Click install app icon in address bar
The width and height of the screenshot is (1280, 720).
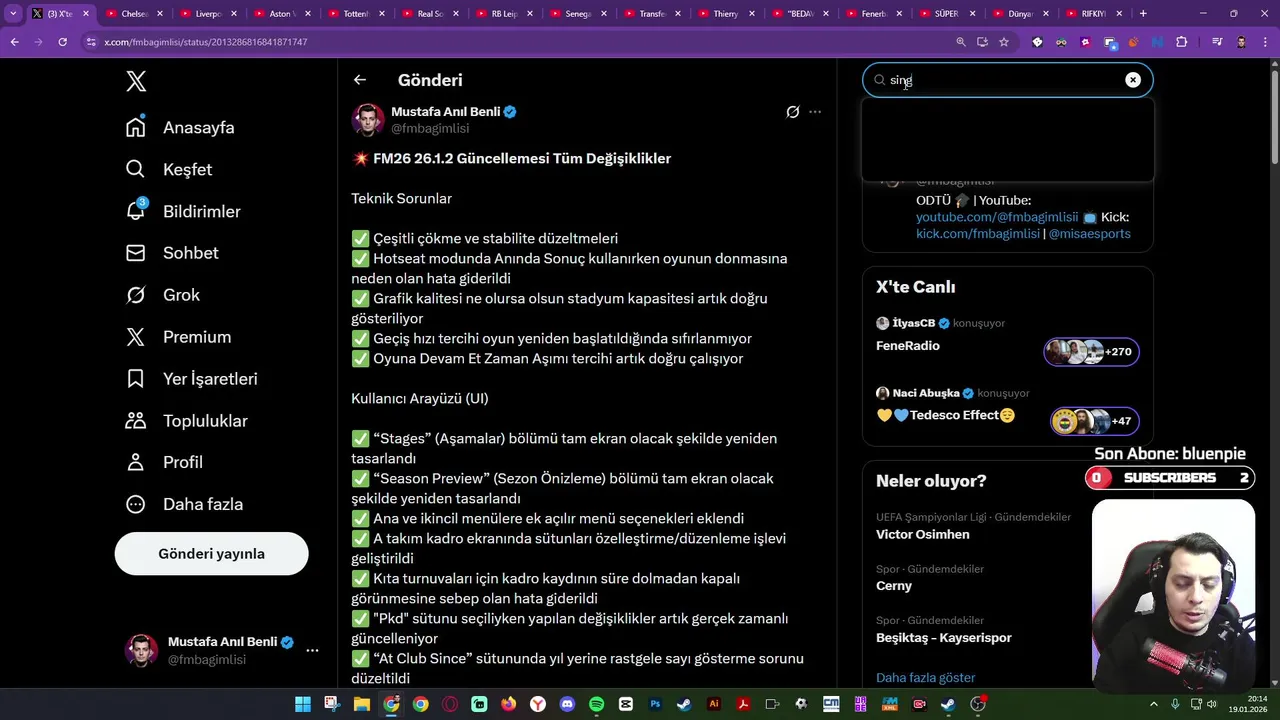(982, 42)
